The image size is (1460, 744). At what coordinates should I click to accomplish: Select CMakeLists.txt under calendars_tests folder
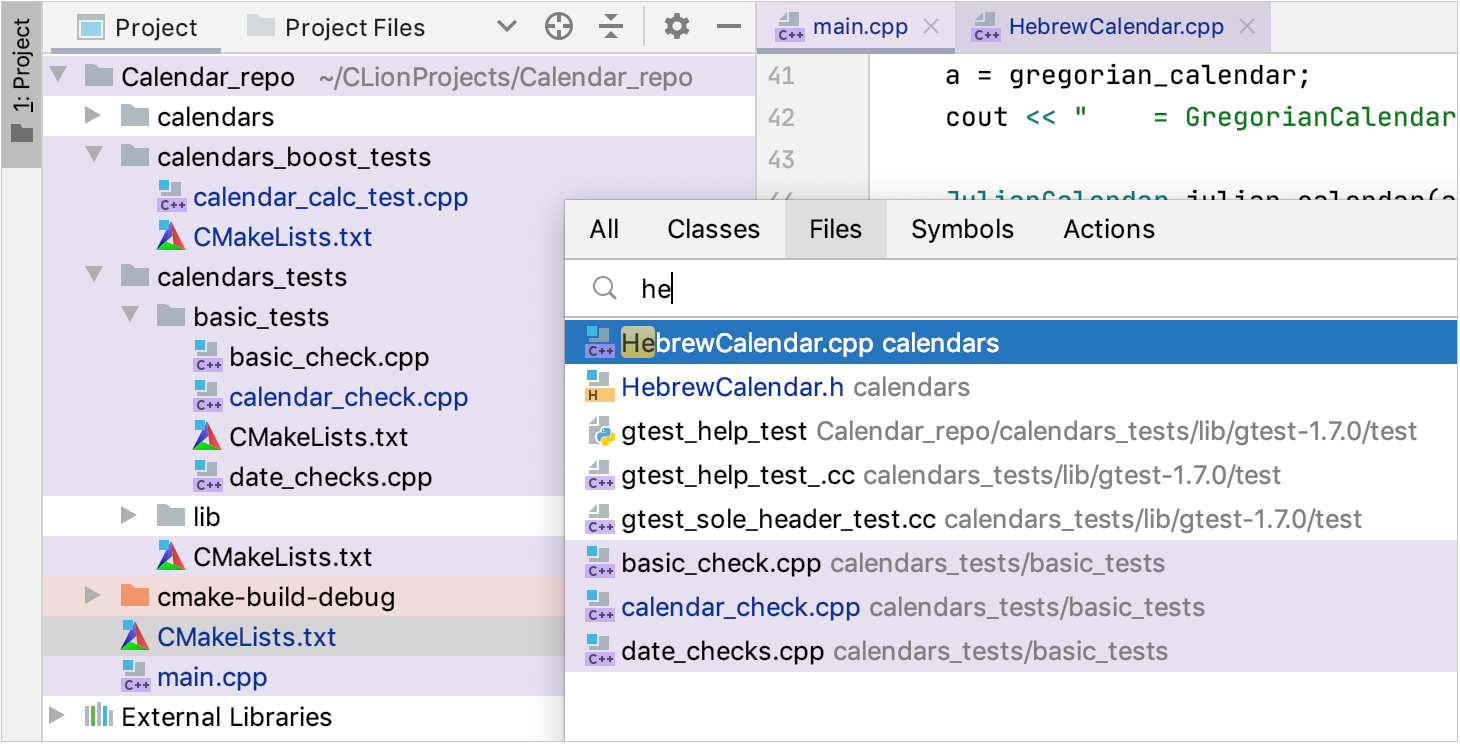point(283,557)
